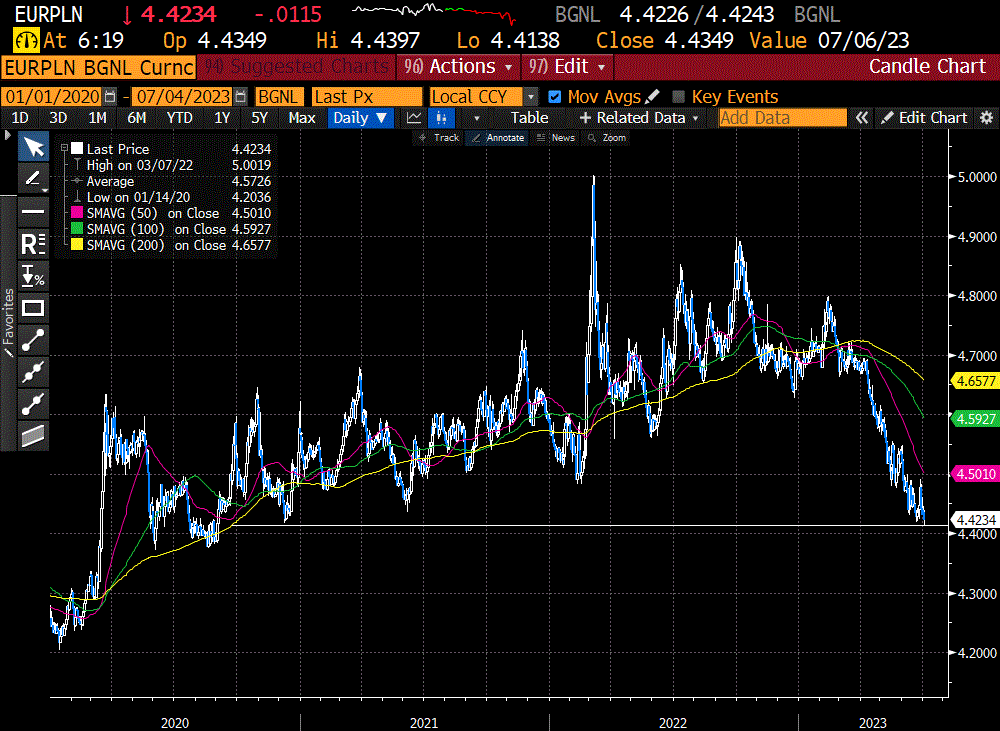Screen dimensions: 1000x731
Task: Toggle the Annotate toolbar button
Action: click(x=497, y=138)
